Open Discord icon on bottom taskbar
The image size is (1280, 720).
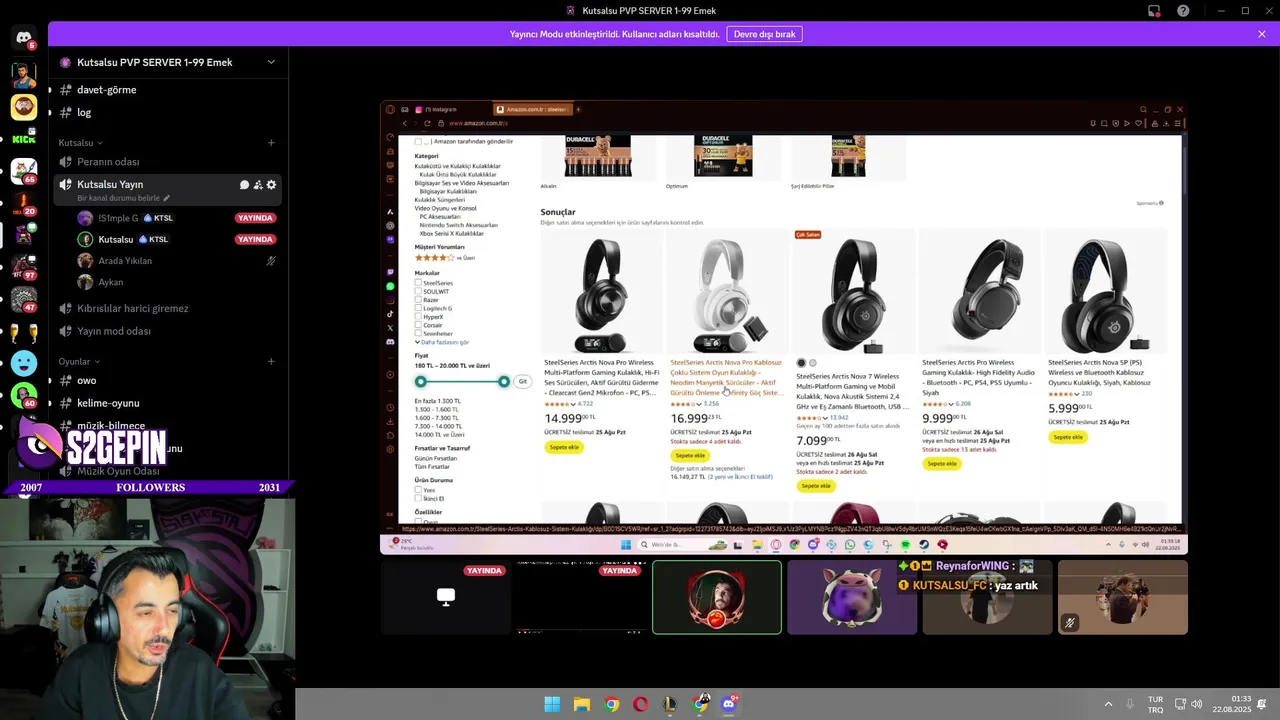point(729,704)
